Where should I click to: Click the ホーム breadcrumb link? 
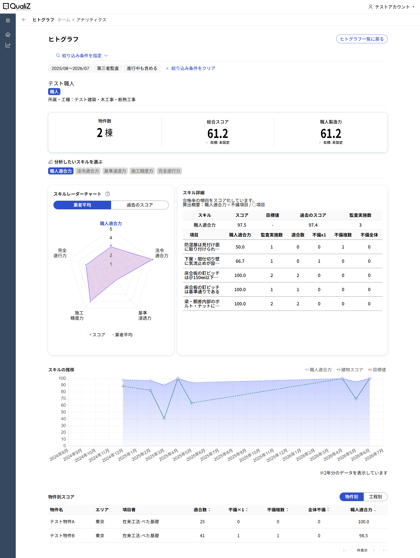tap(64, 20)
